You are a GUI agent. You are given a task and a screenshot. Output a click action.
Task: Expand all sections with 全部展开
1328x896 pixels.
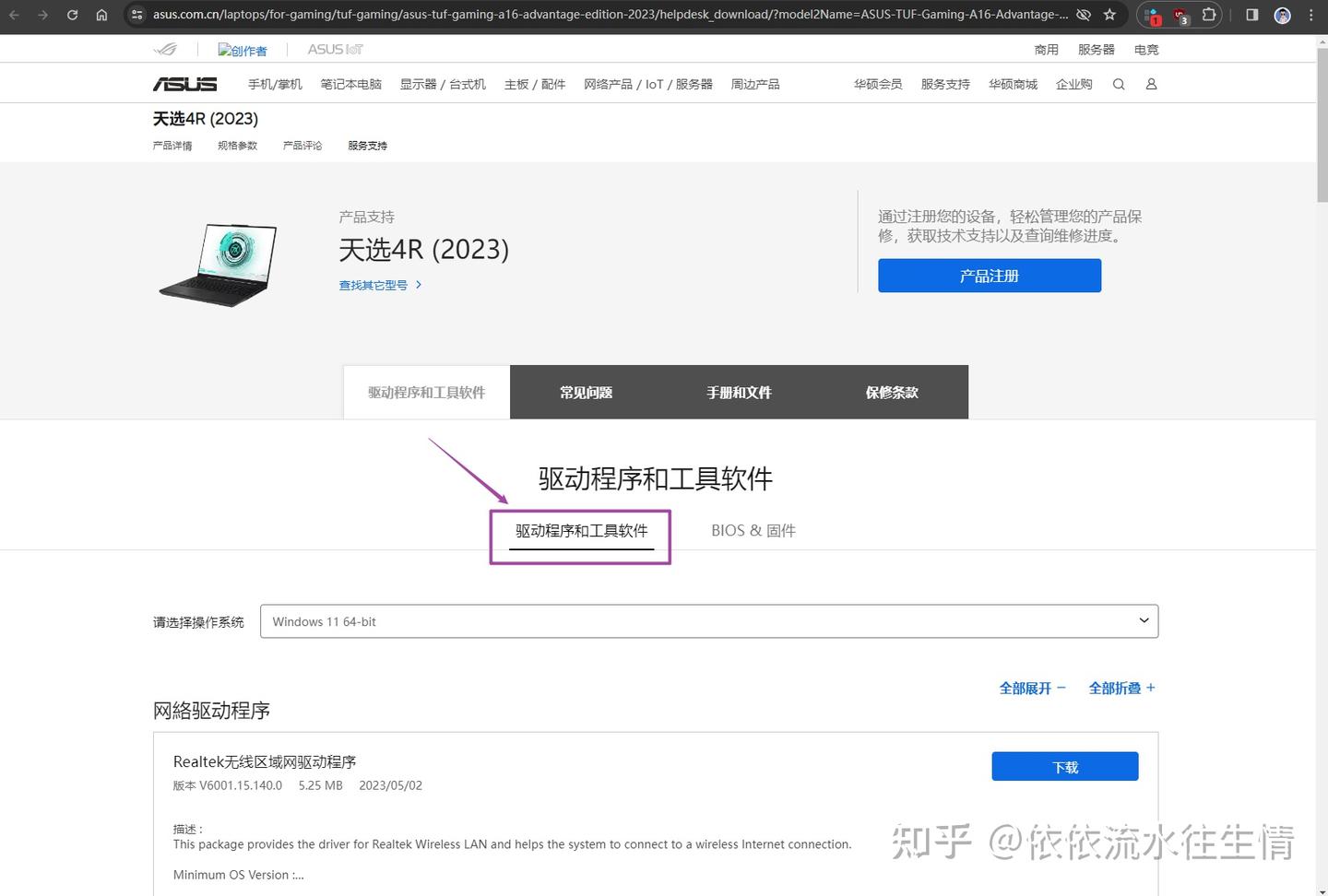(x=1032, y=688)
